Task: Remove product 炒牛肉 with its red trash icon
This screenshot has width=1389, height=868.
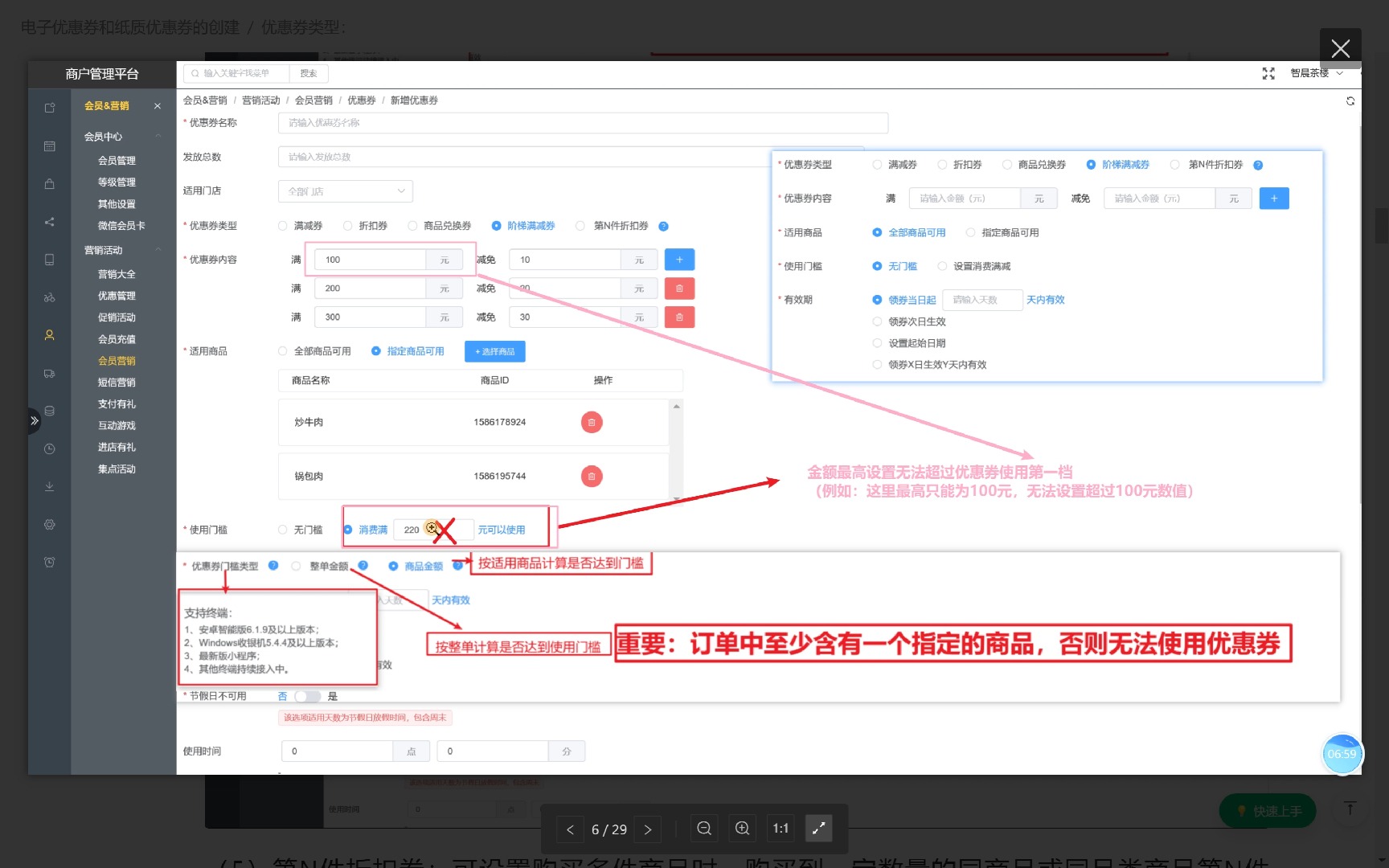Action: (x=592, y=422)
